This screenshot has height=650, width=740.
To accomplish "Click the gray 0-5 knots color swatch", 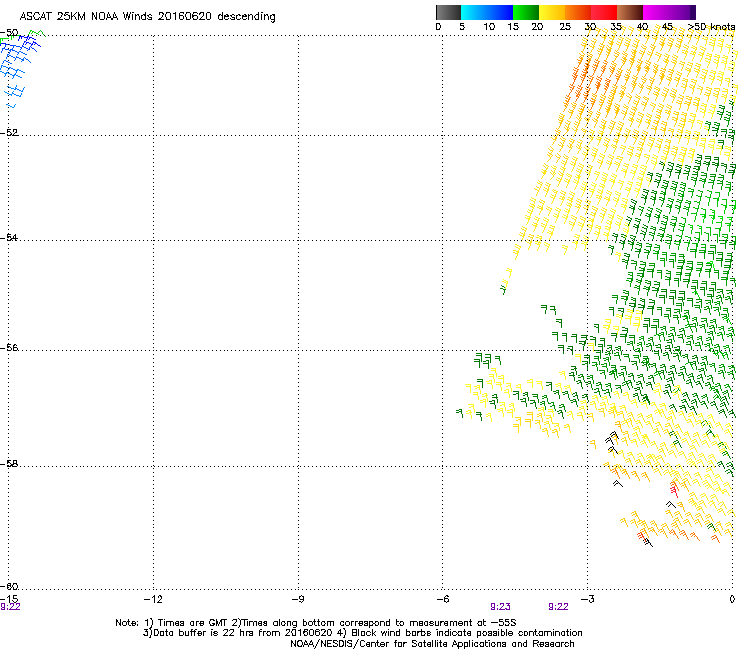I will (x=448, y=12).
